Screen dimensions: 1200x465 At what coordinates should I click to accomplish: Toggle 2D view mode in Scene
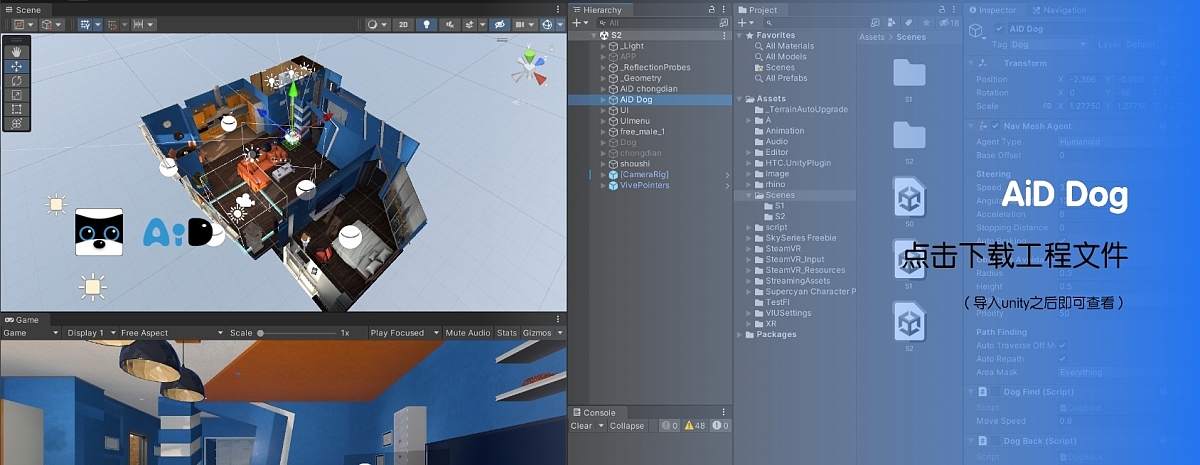[403, 24]
